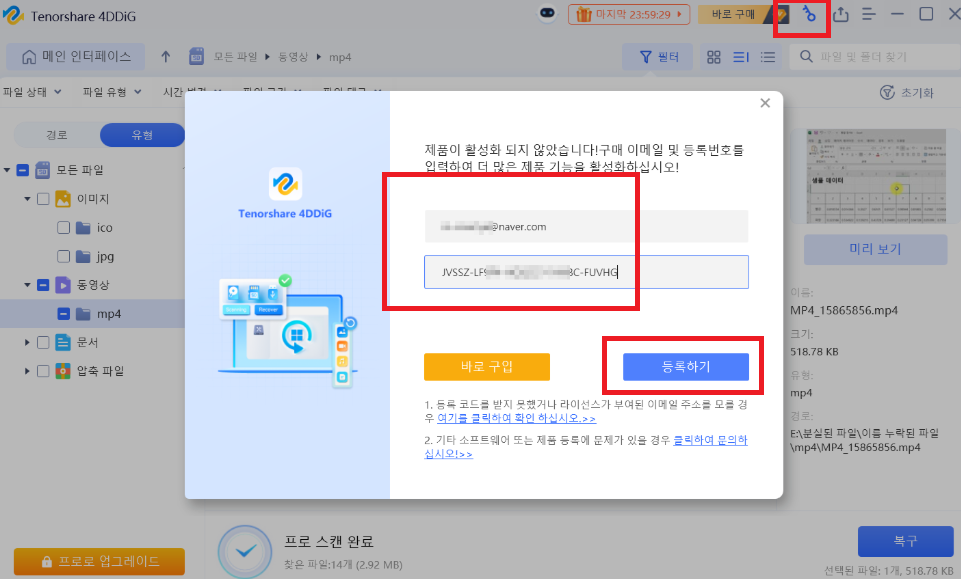Open the key registration icon
This screenshot has width=961, height=579.
pos(810,14)
